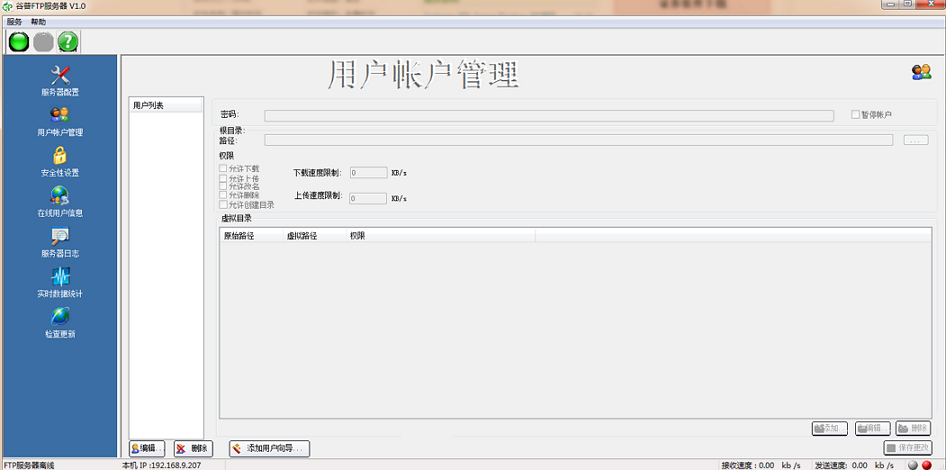Open 服务器日志 magnifier icon

click(x=60, y=235)
